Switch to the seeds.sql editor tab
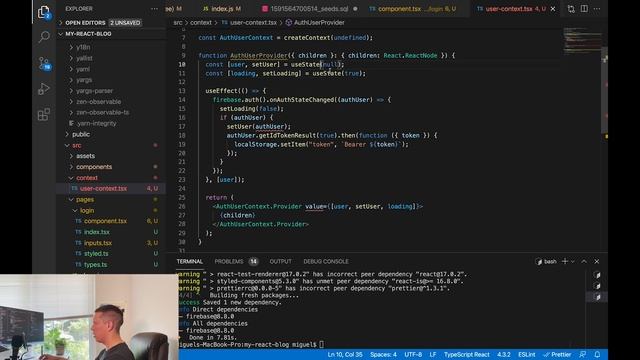Screen dimensions: 640x360 tap(310, 9)
